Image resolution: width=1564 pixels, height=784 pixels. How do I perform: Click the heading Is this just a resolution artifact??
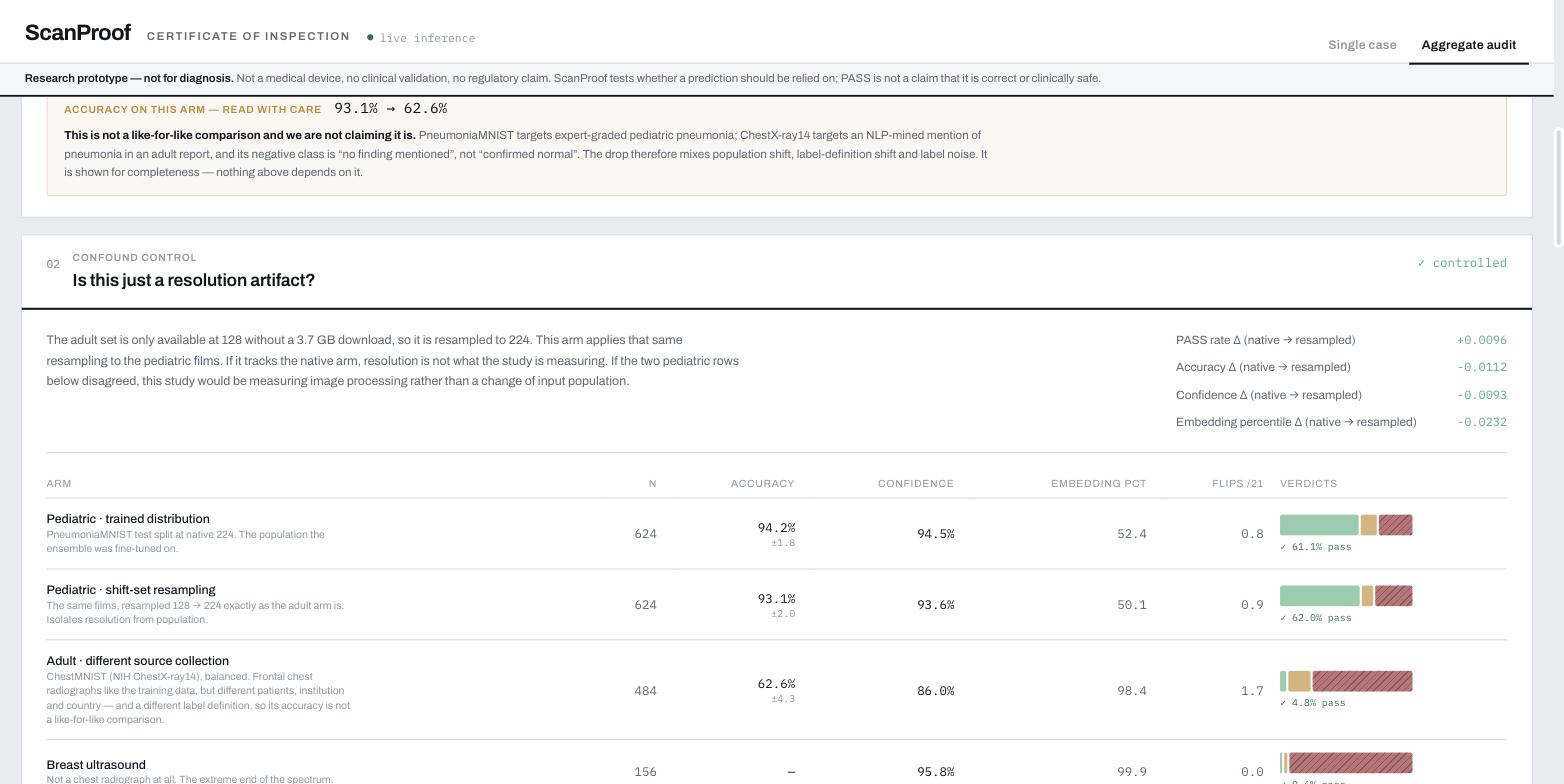(193, 281)
